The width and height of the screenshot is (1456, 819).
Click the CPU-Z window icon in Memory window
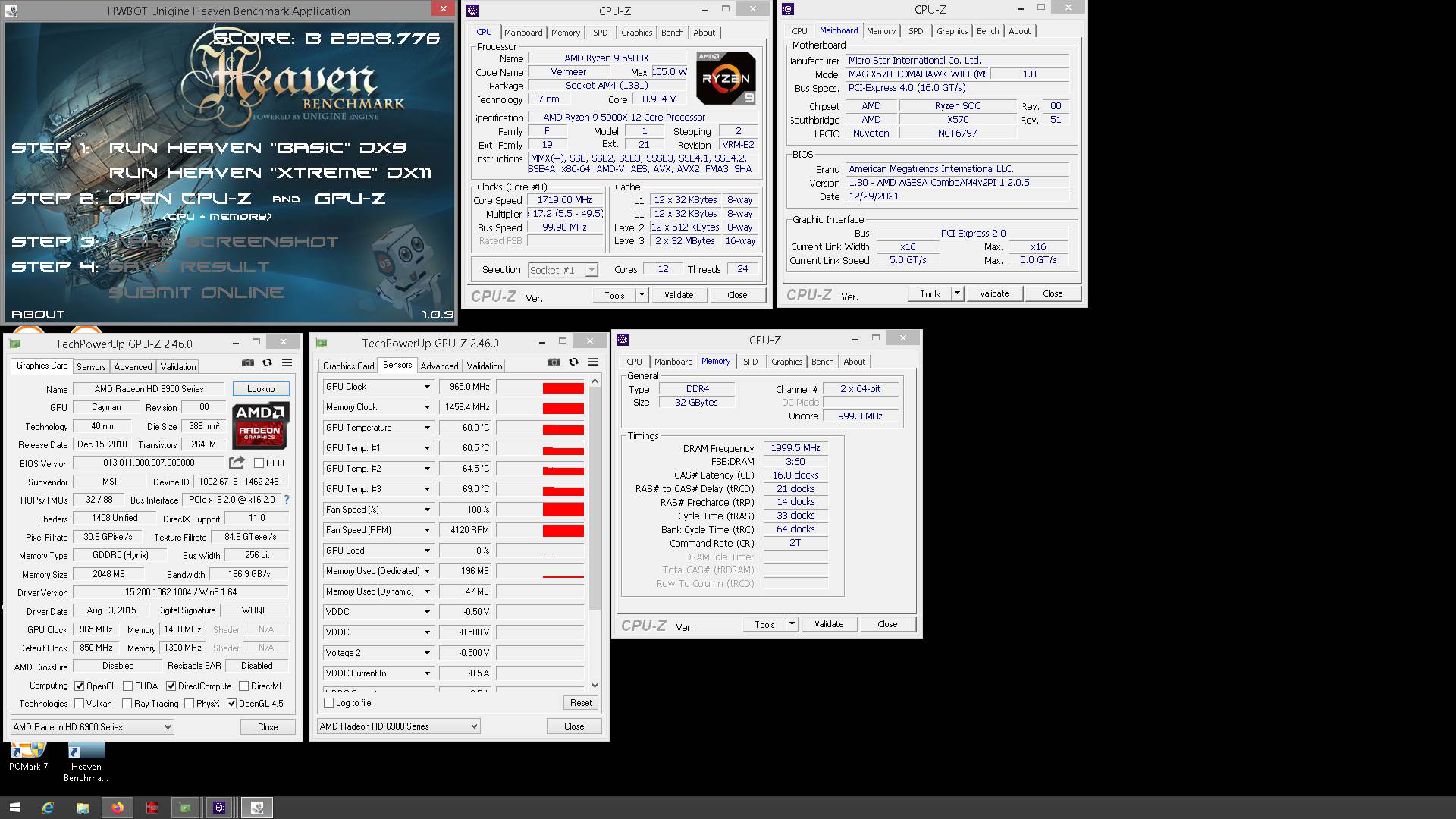coord(623,340)
